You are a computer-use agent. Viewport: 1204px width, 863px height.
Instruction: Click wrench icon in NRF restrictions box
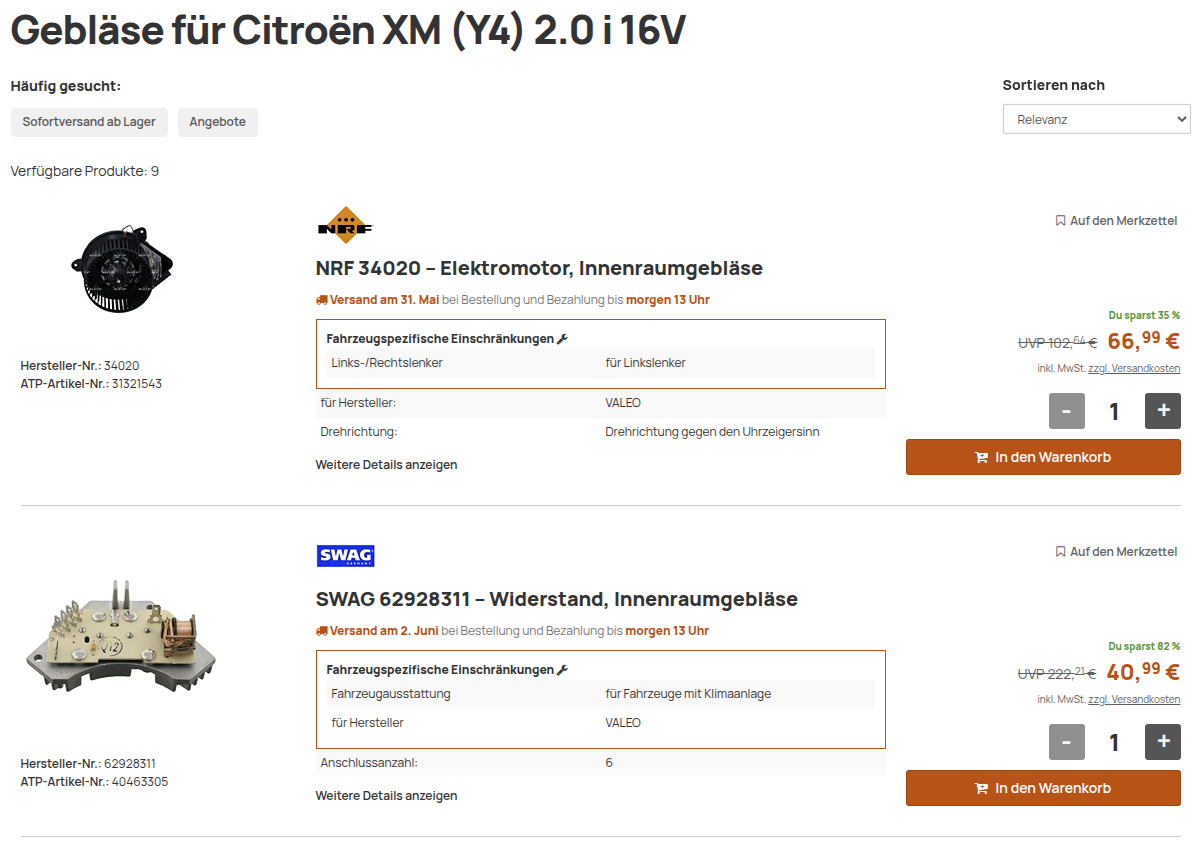[x=562, y=339]
